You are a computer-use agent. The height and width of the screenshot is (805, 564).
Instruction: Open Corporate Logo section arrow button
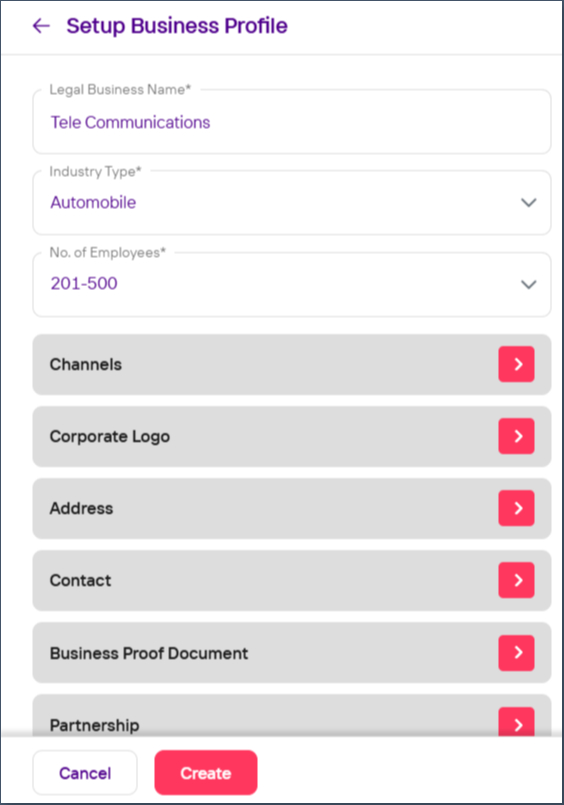point(516,436)
